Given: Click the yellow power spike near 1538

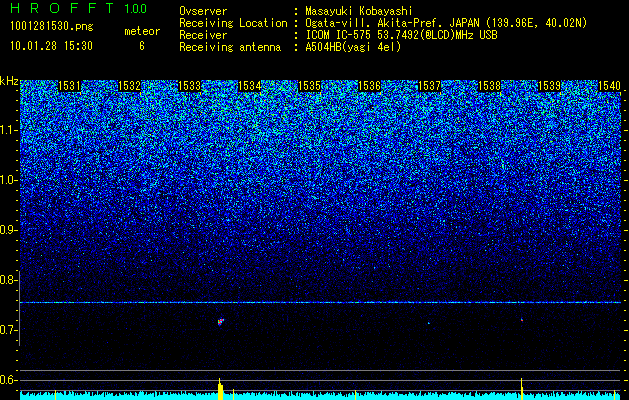Looking at the screenshot, I should 521,388.
